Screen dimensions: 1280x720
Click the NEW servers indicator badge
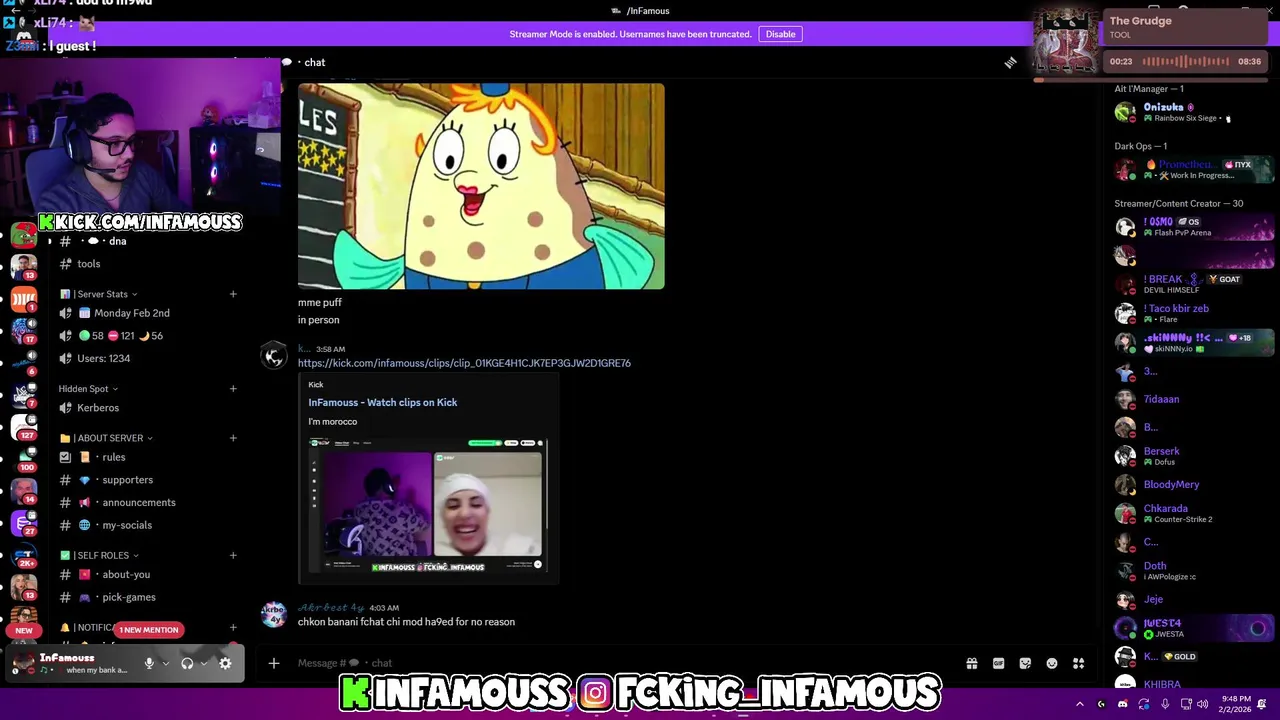click(x=24, y=631)
